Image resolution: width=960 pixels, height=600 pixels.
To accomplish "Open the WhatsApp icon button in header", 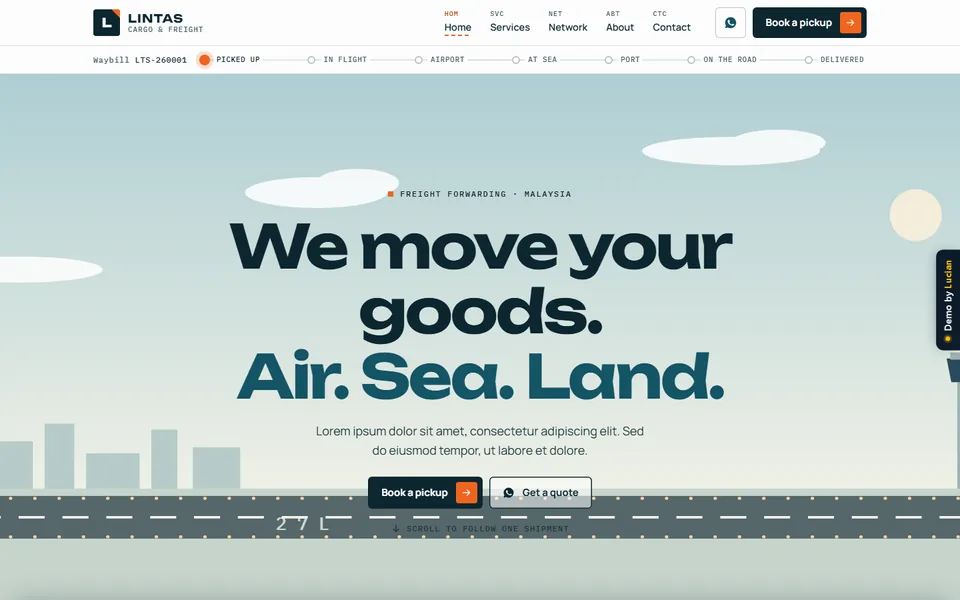I will 730,23.
